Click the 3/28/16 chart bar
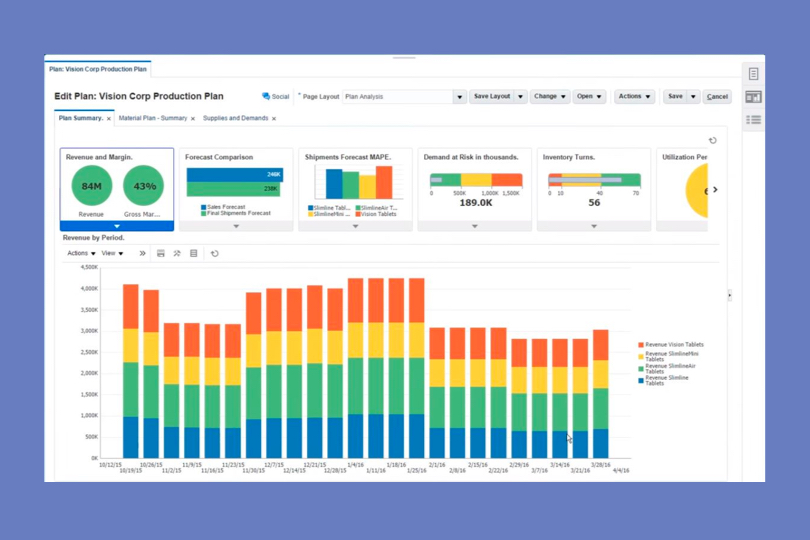The width and height of the screenshot is (810, 540). (x=600, y=394)
